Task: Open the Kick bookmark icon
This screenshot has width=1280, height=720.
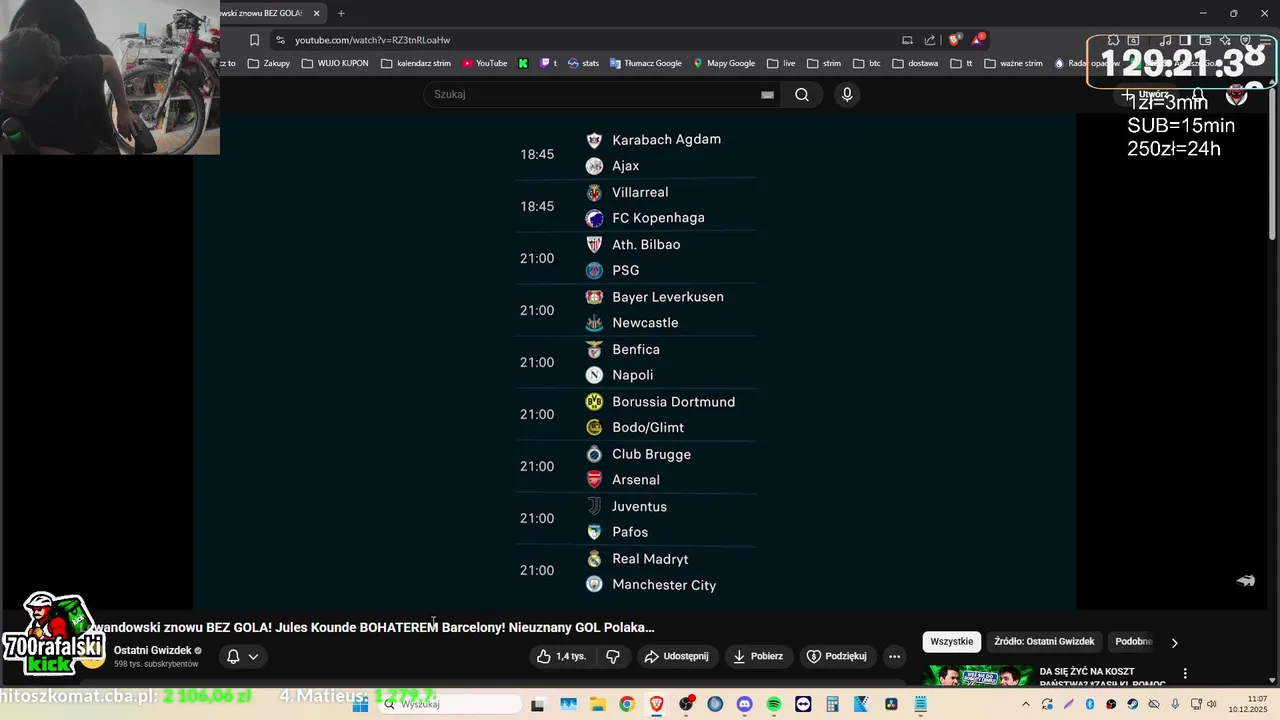Action: (x=523, y=63)
